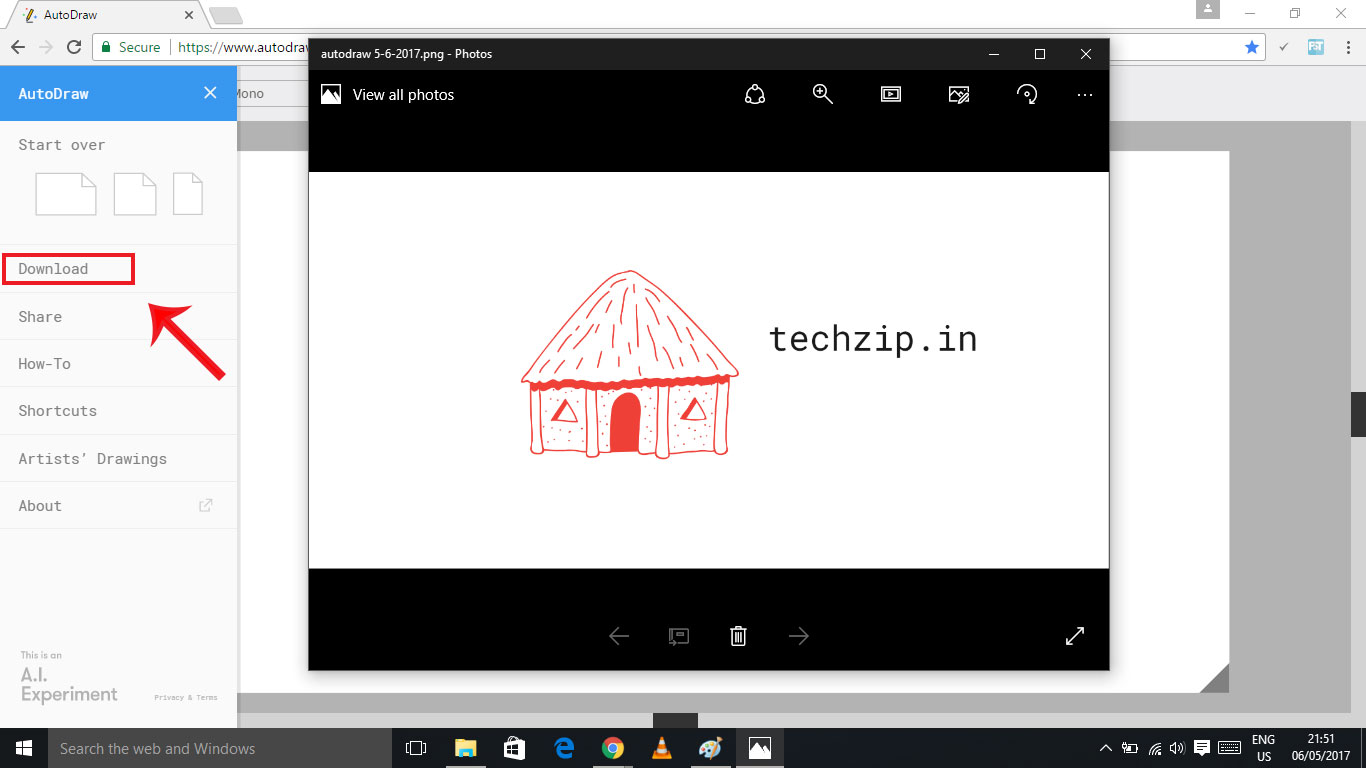The width and height of the screenshot is (1366, 768).
Task: Open File Explorer from the taskbar
Action: (x=465, y=748)
